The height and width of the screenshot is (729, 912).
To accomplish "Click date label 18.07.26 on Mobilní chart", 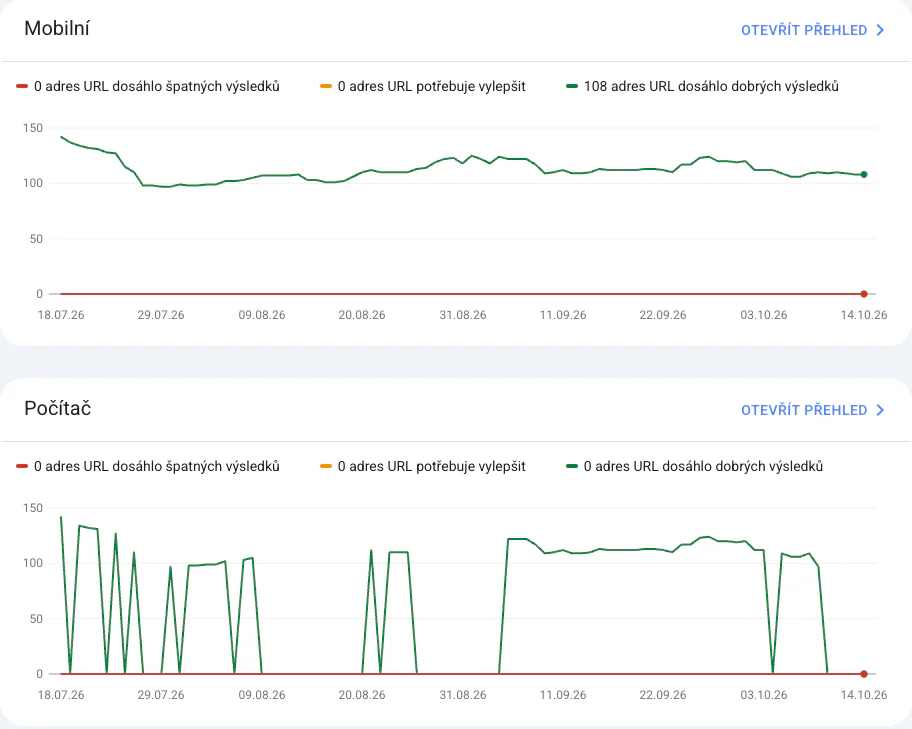I will click(x=61, y=315).
